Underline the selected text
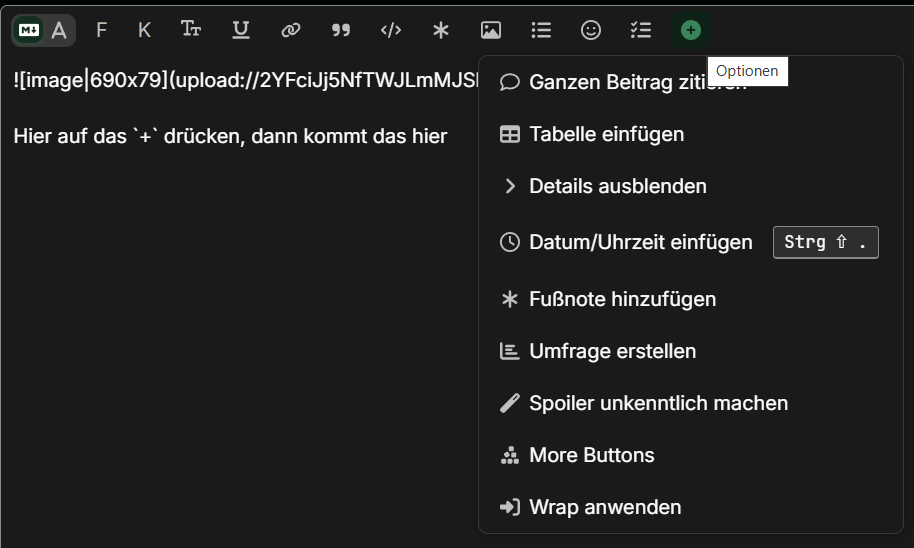Screen dimensions: 914x548 [x=241, y=30]
